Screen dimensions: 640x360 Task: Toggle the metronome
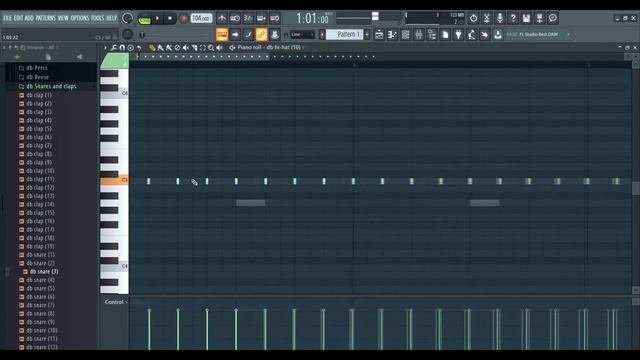222,18
